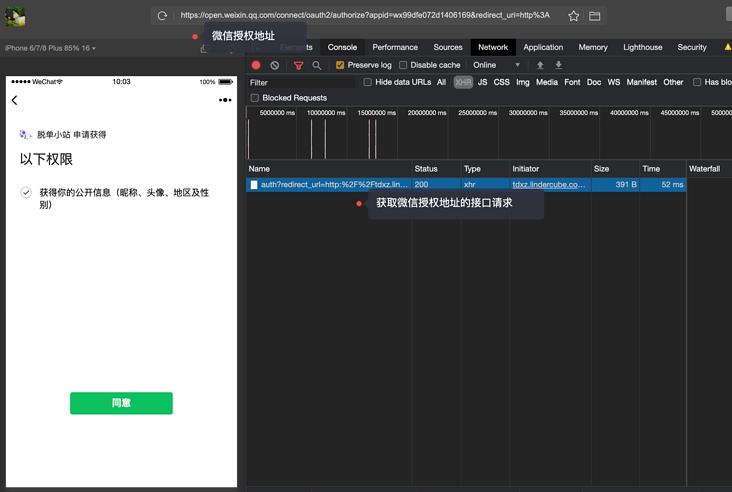732x492 pixels.
Task: Filter requests by Other
Action: [673, 82]
